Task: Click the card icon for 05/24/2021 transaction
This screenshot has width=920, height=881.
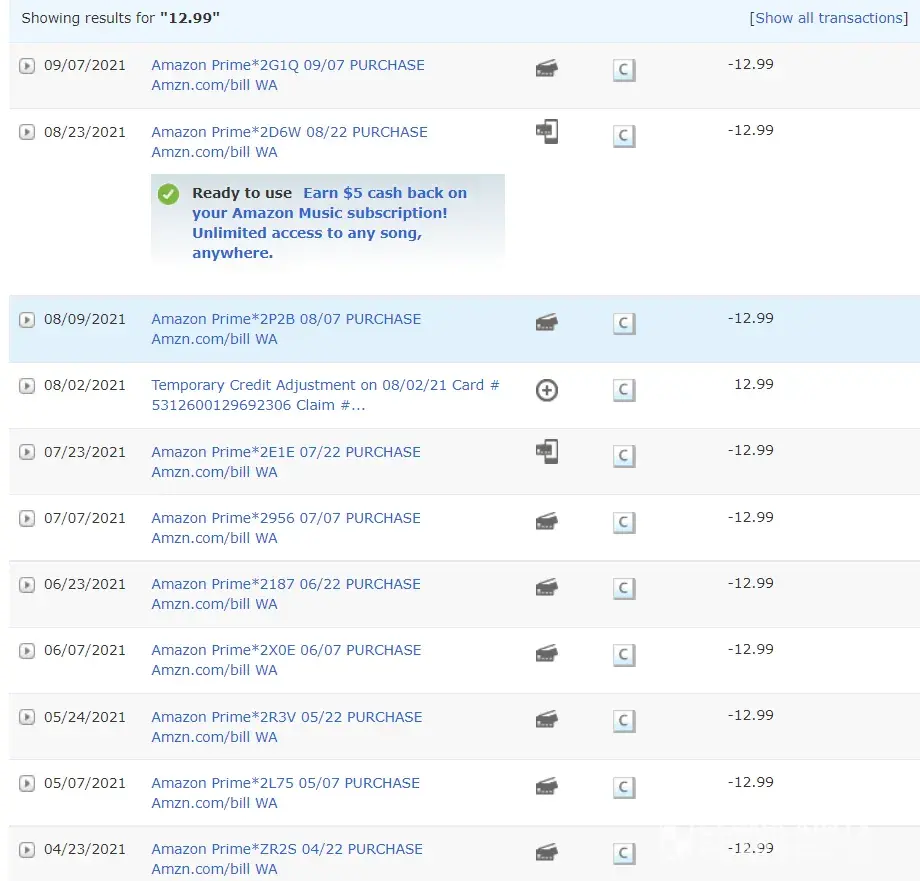Action: coord(546,720)
